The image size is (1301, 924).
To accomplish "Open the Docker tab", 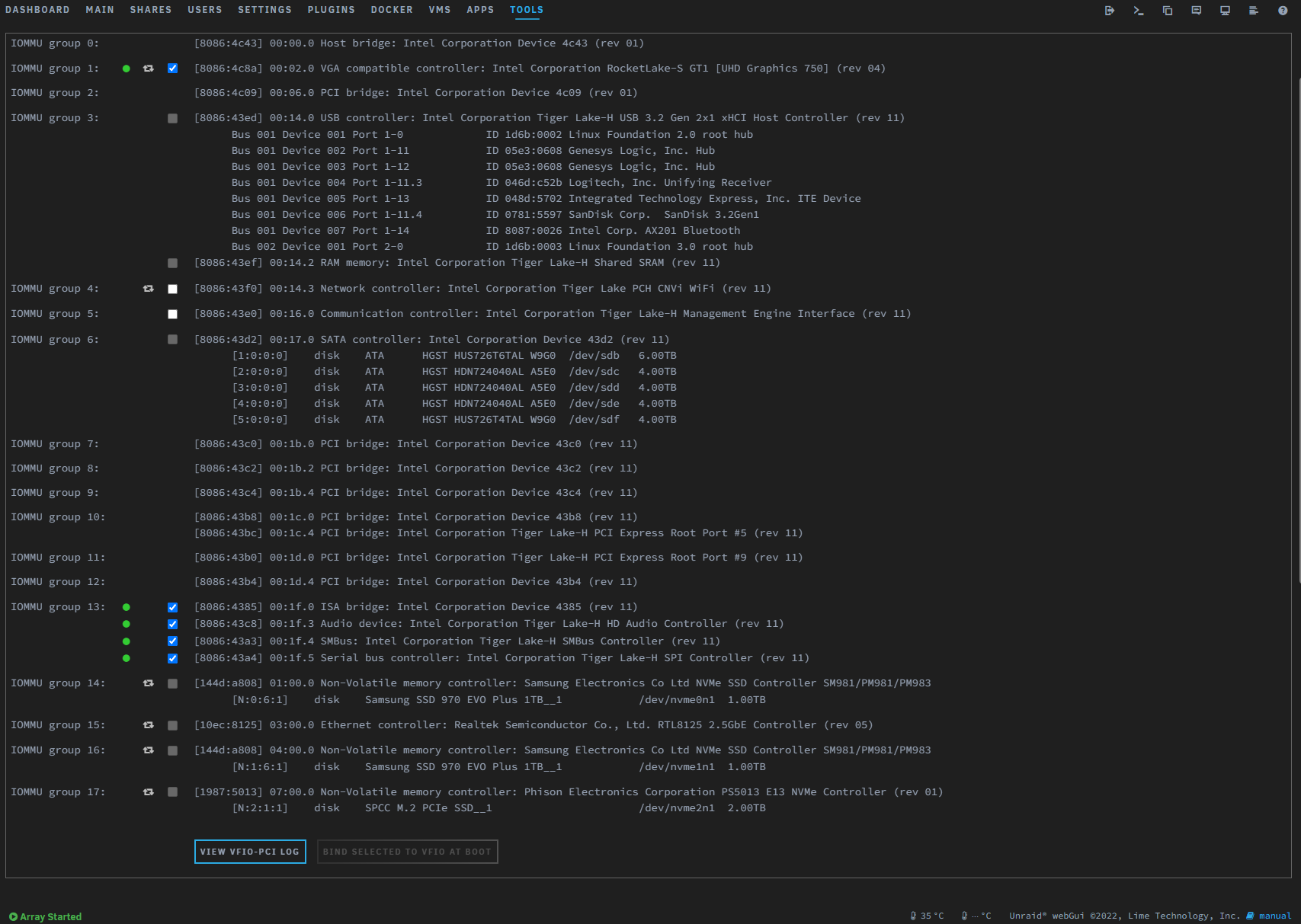I will point(392,10).
